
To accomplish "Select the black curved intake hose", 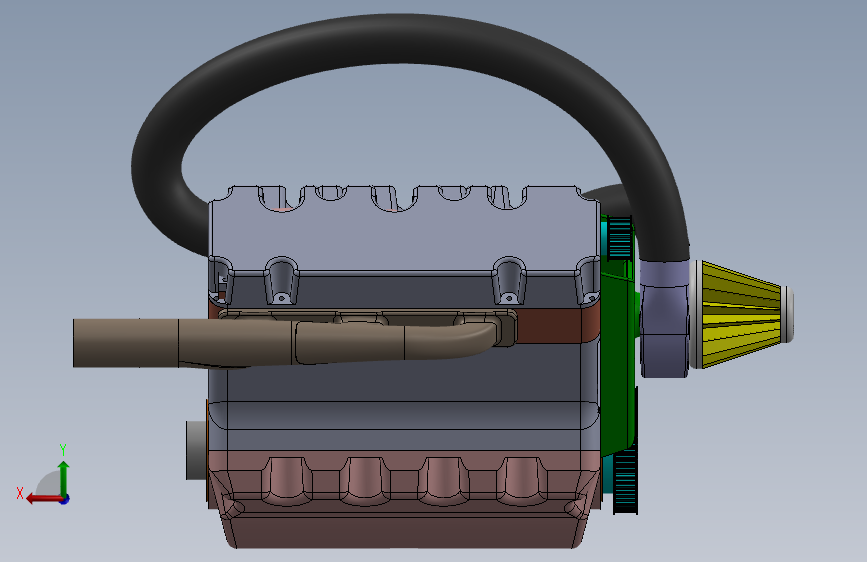I will tap(409, 41).
